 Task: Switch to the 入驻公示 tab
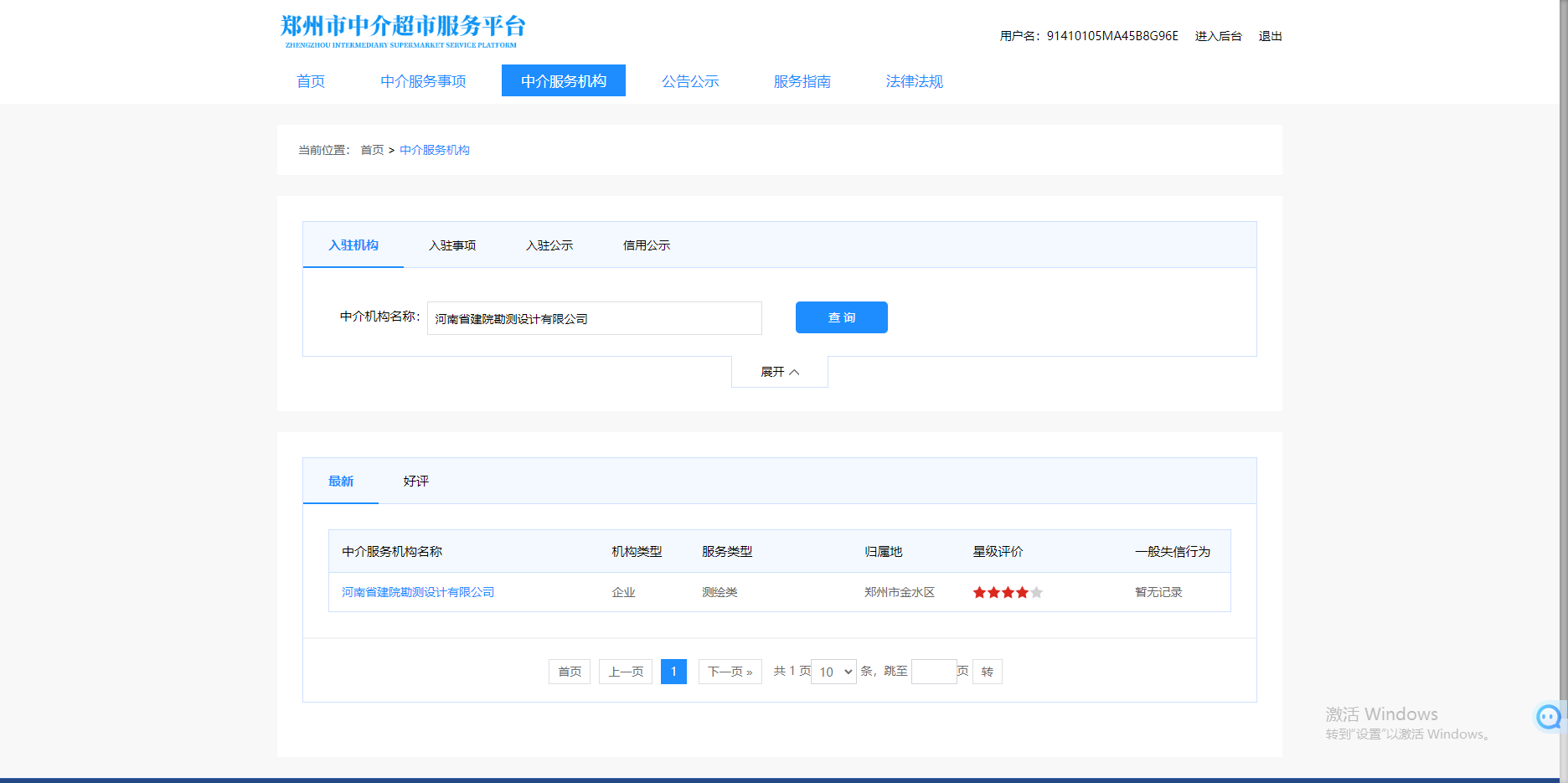(x=549, y=245)
